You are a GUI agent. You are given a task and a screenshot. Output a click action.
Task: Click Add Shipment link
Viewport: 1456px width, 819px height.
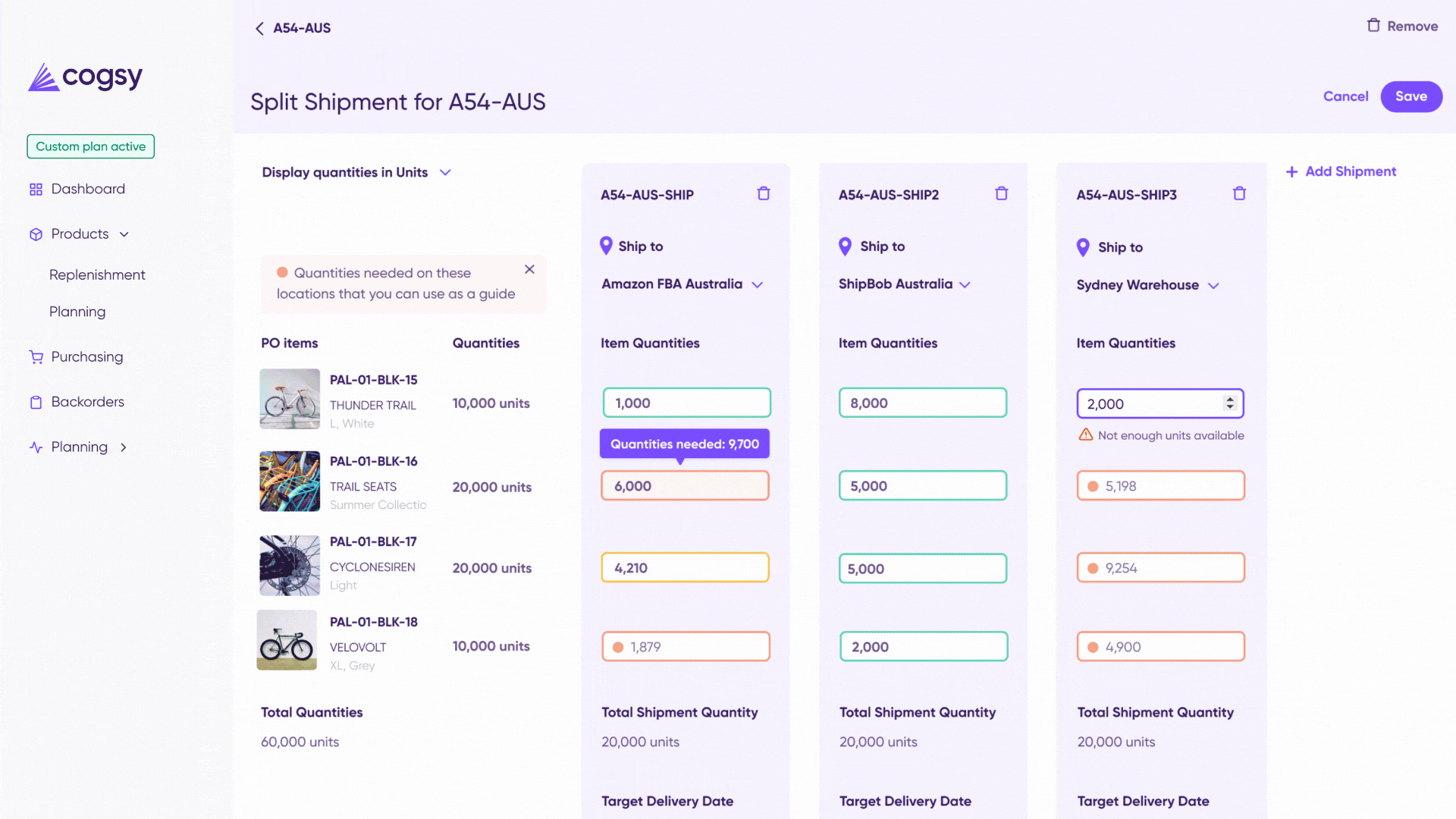point(1341,171)
